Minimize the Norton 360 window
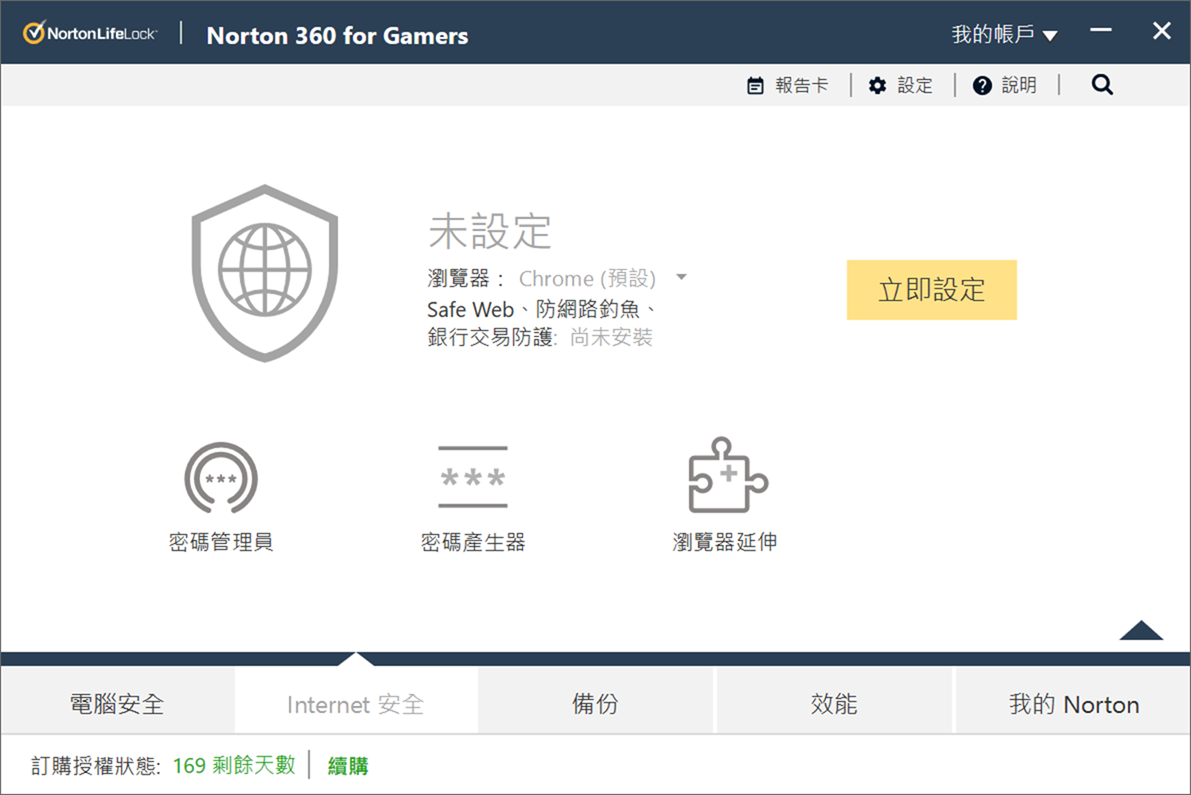The image size is (1191, 795). coord(1101,31)
